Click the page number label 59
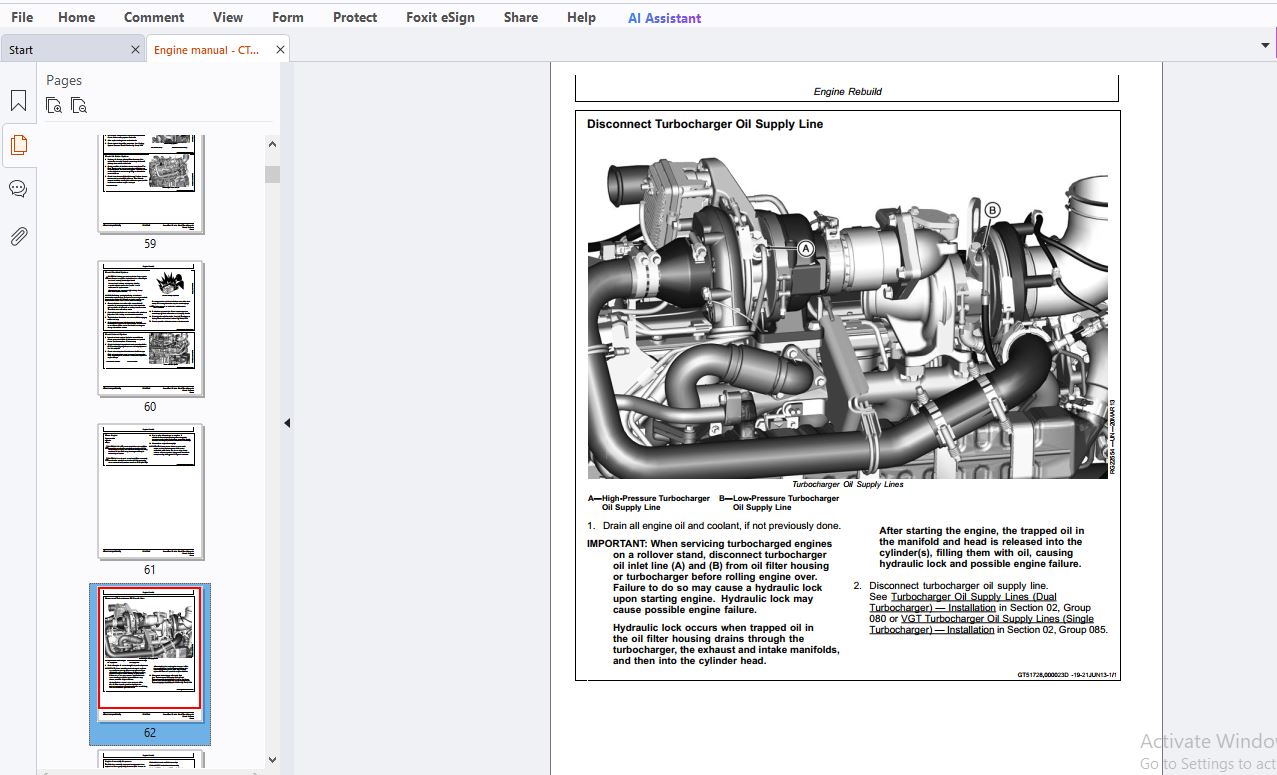Image resolution: width=1277 pixels, height=775 pixels. tap(150, 244)
